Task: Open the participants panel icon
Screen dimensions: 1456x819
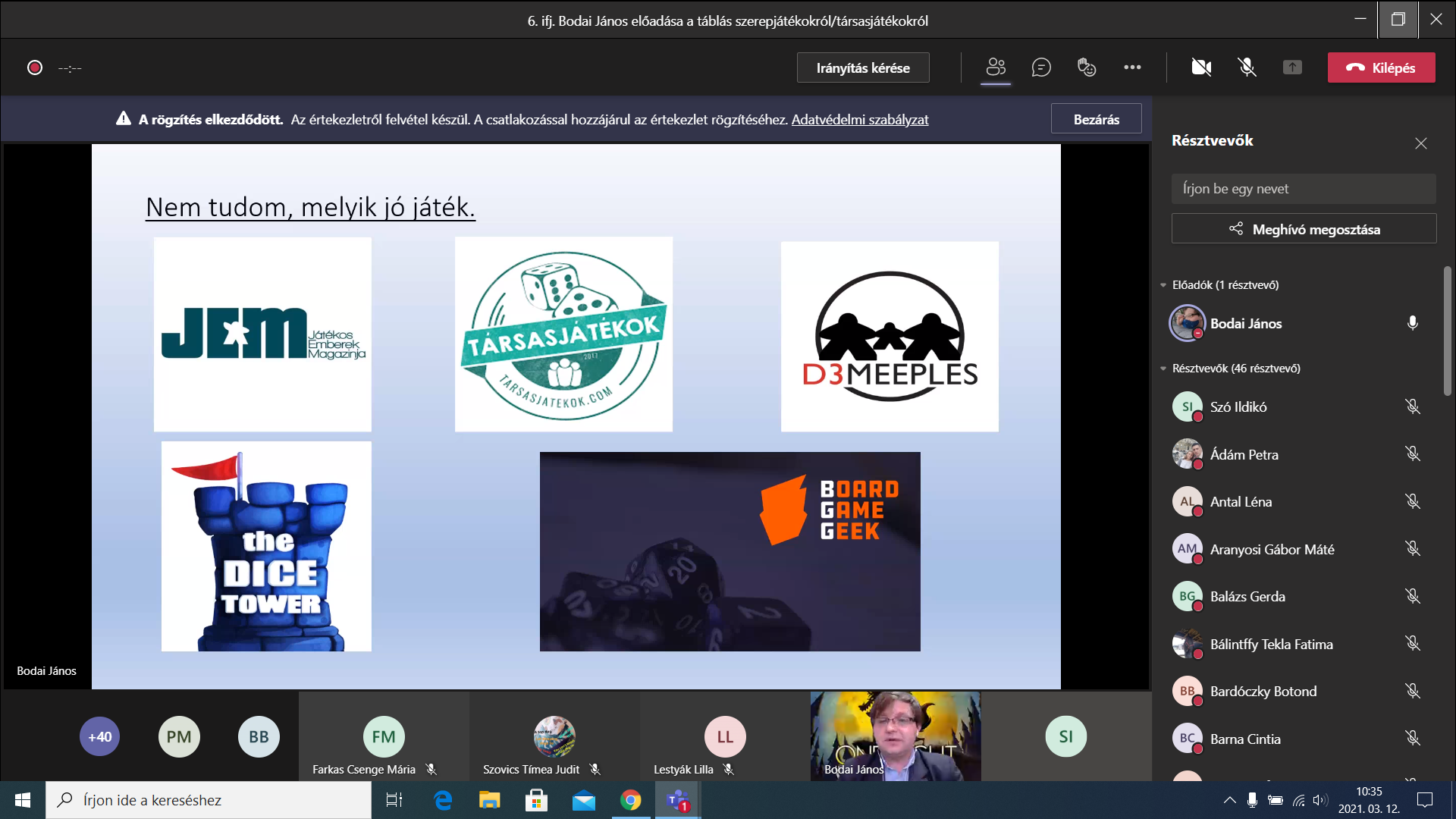Action: [996, 67]
